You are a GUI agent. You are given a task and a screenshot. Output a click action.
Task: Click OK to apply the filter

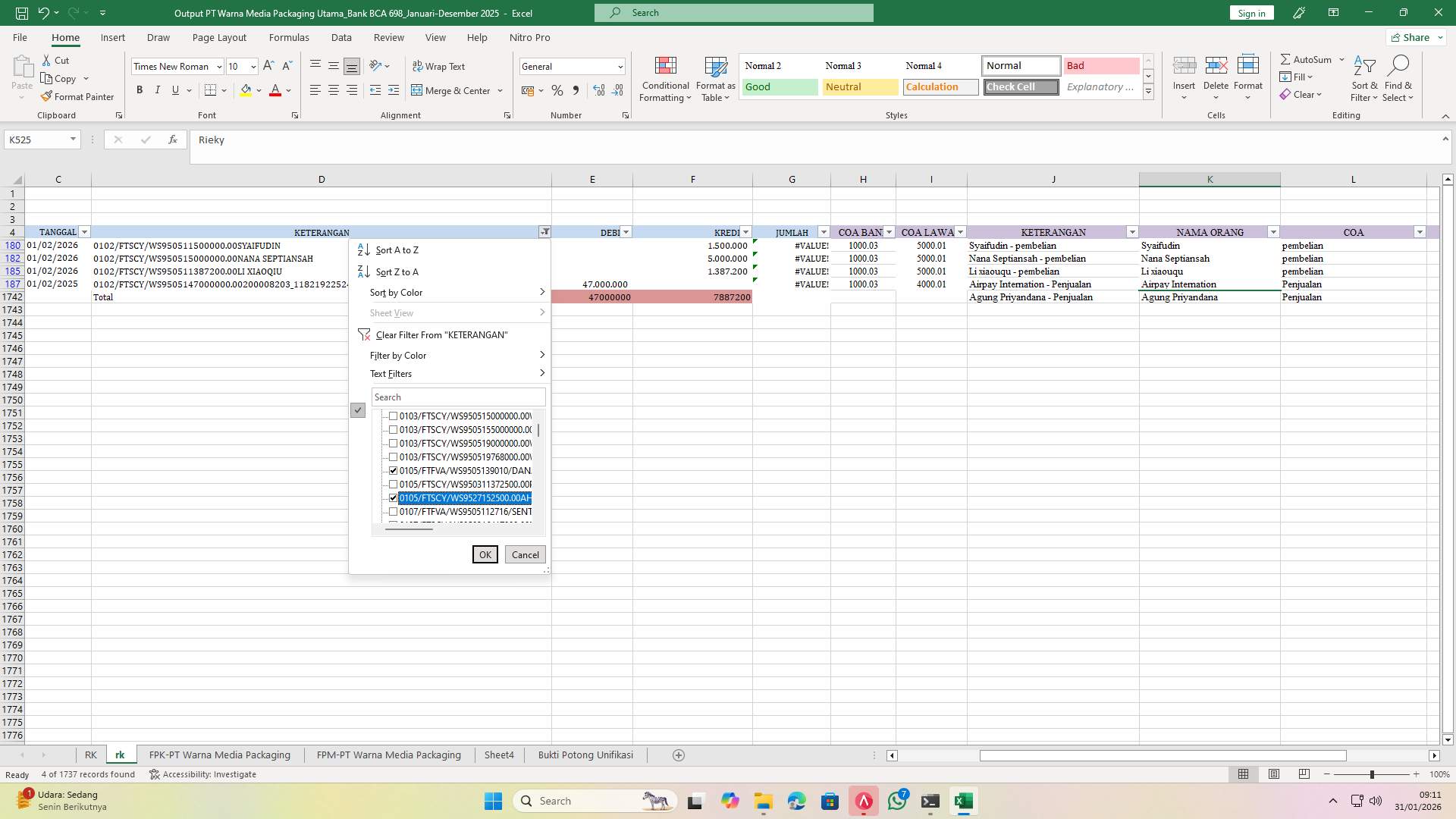click(x=485, y=554)
